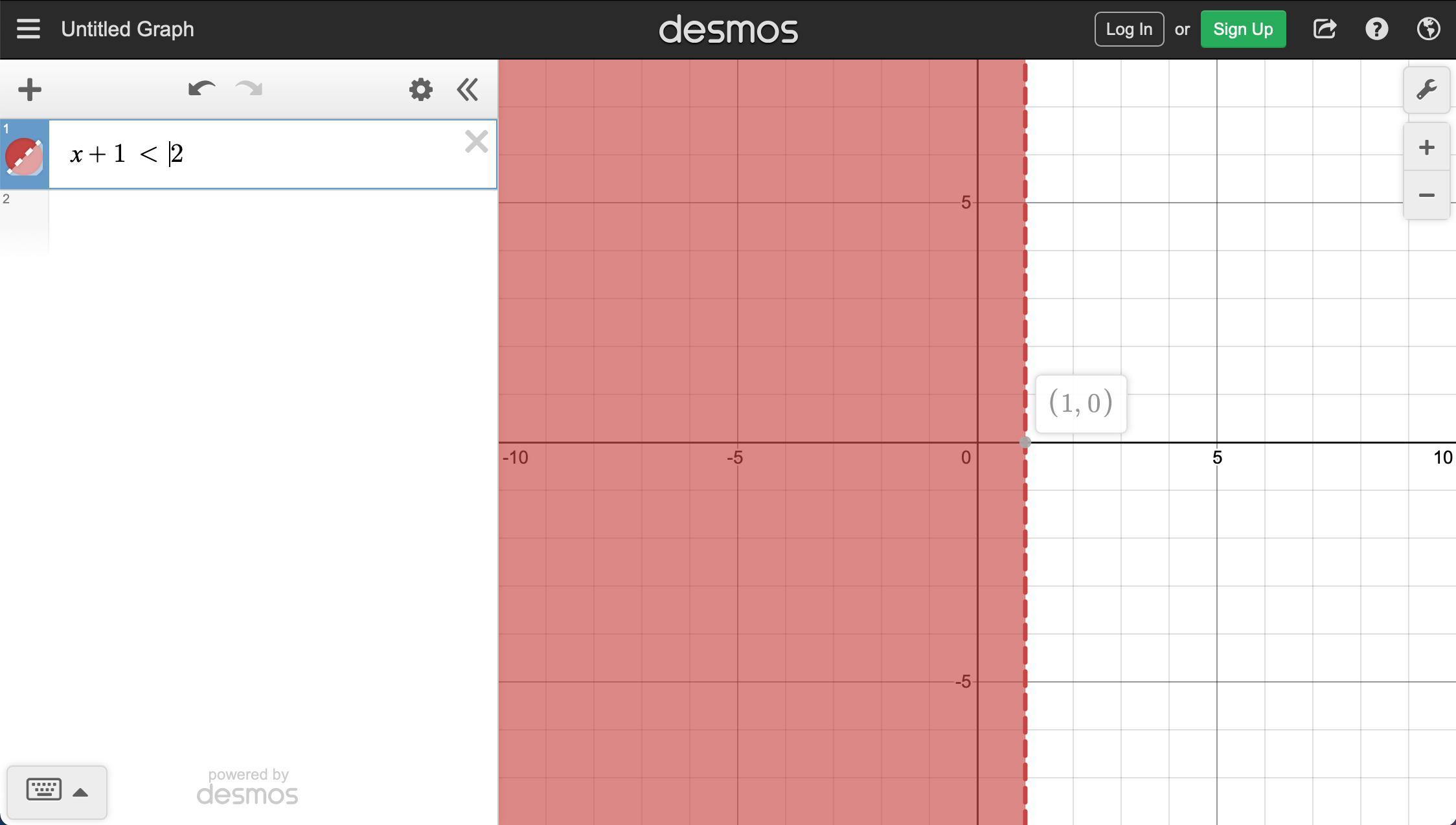Toggle visibility of inequality expression 1
The height and width of the screenshot is (825, 1456).
[24, 156]
